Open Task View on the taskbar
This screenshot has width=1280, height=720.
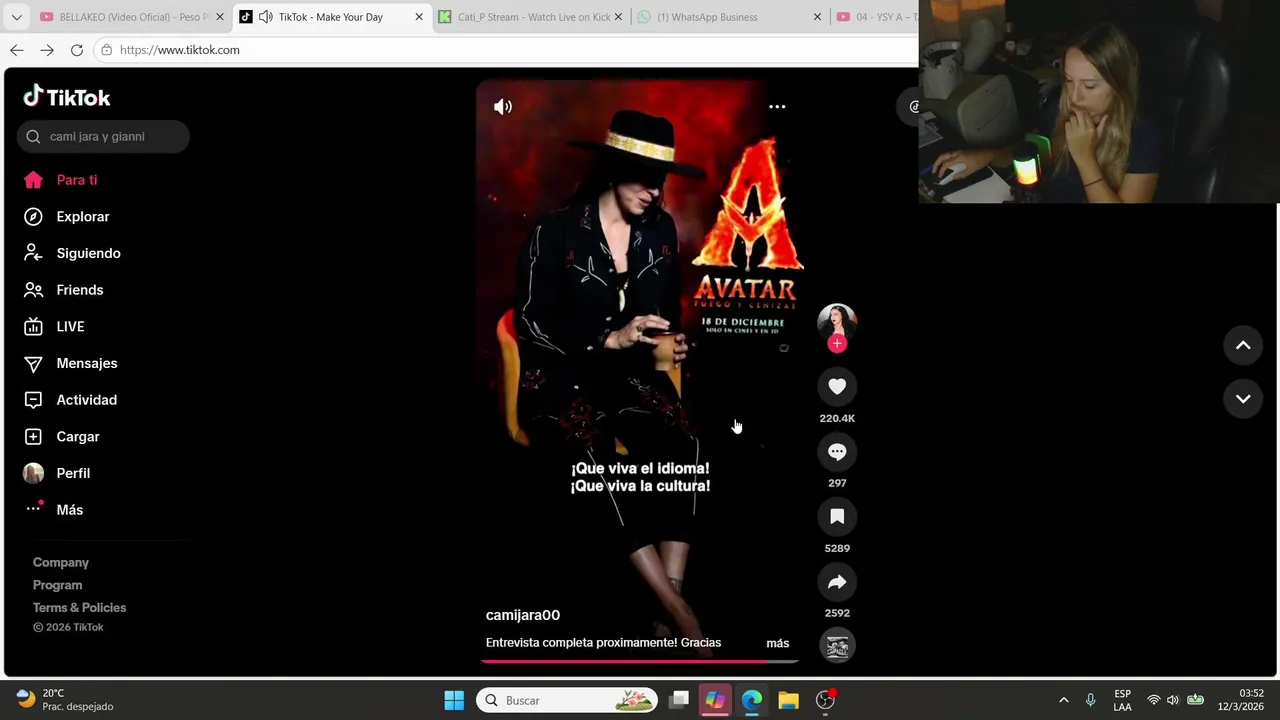(679, 700)
